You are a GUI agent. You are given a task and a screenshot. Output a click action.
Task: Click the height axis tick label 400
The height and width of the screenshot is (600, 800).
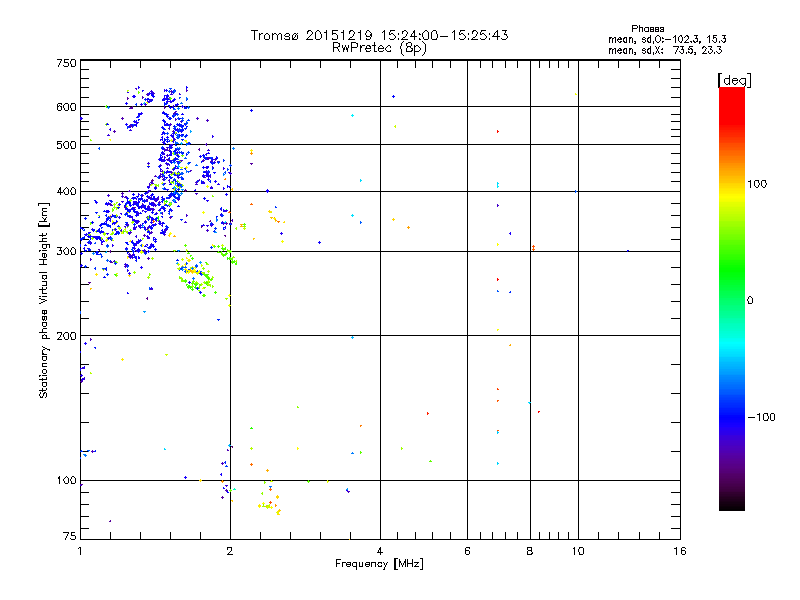click(66, 191)
